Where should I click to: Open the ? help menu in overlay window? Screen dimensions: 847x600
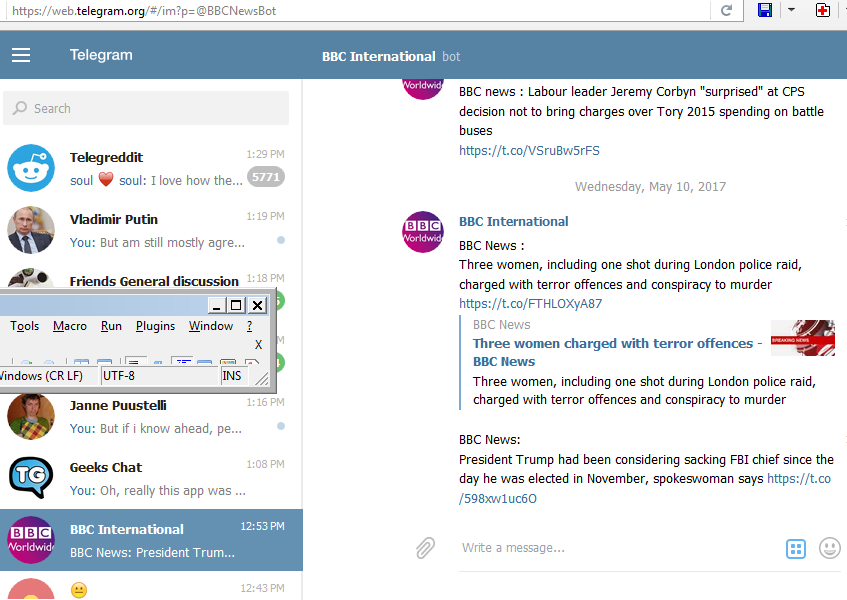click(250, 326)
